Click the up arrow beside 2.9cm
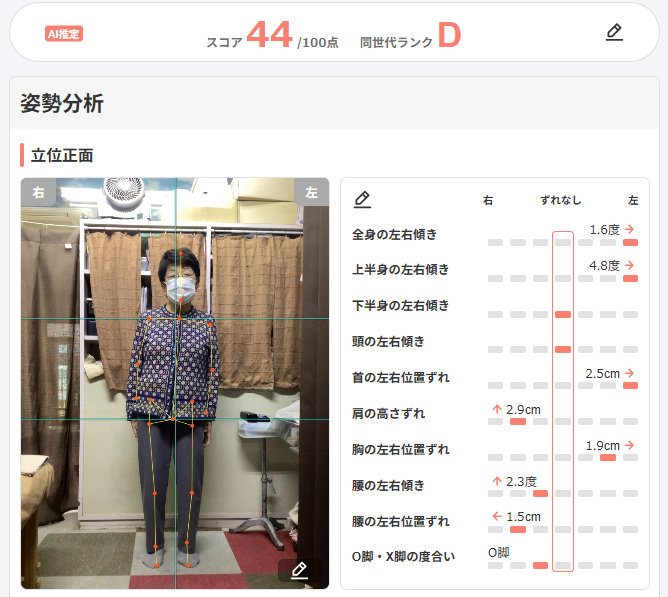The width and height of the screenshot is (668, 597). (x=496, y=409)
